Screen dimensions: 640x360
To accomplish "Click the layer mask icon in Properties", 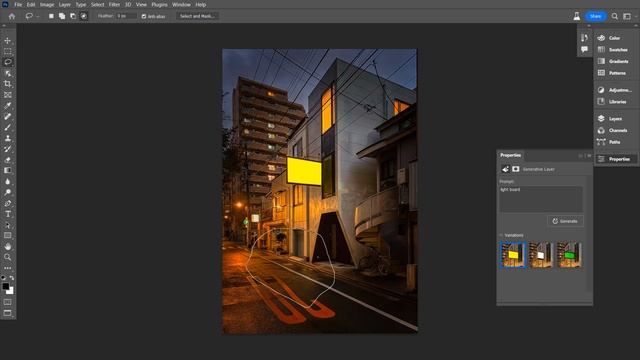I will 516,169.
